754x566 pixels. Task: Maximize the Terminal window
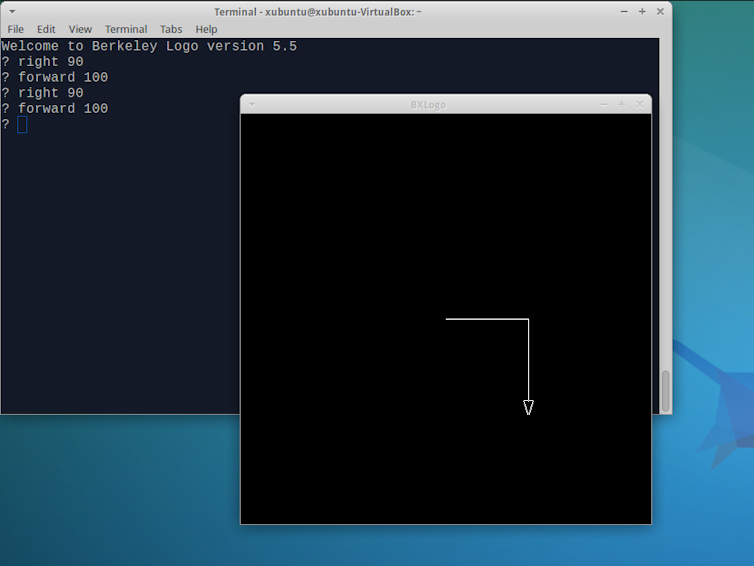coord(642,12)
